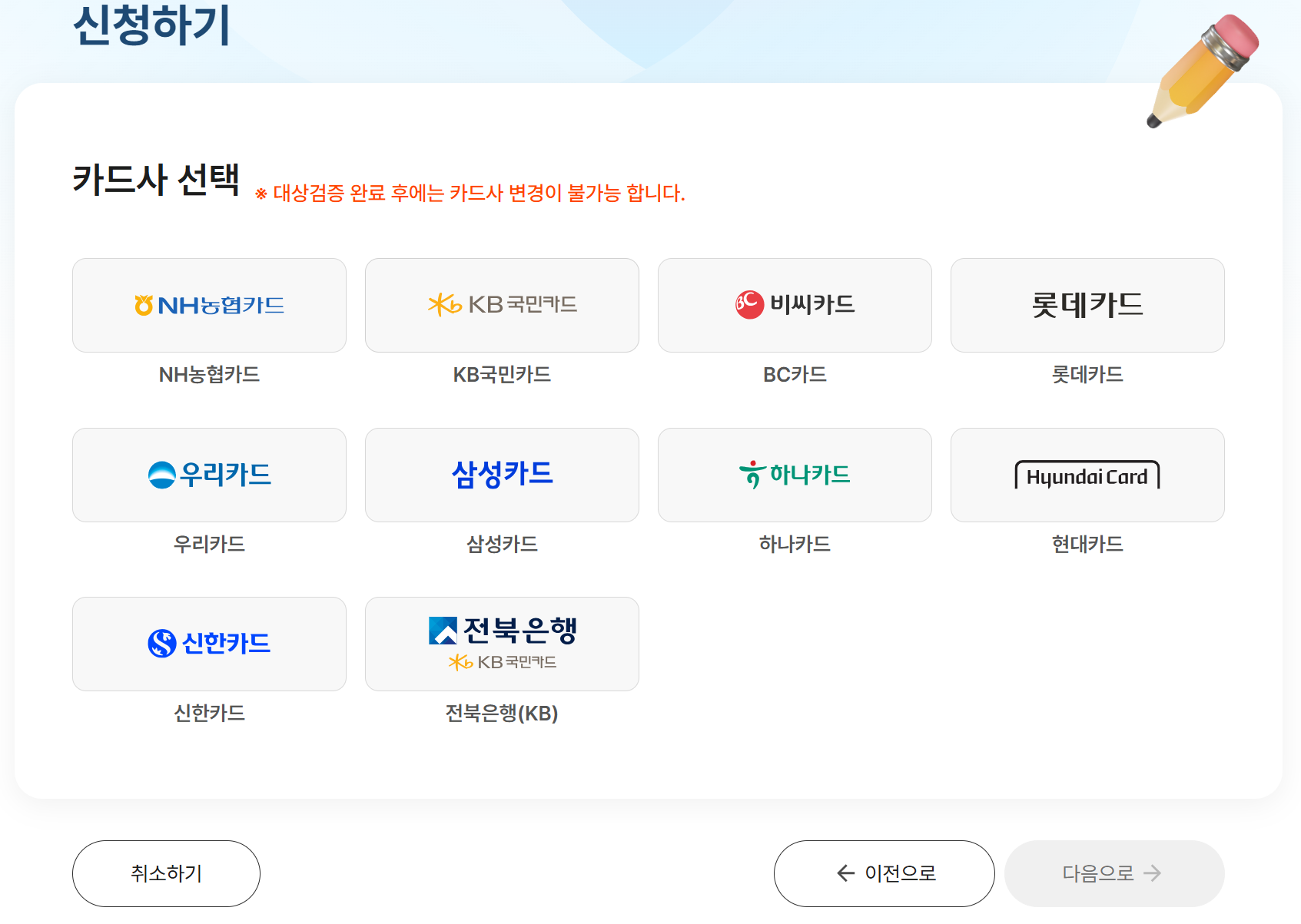Click the '롯데카드' caption under its logo
Image resolution: width=1301 pixels, height=924 pixels.
click(1087, 375)
